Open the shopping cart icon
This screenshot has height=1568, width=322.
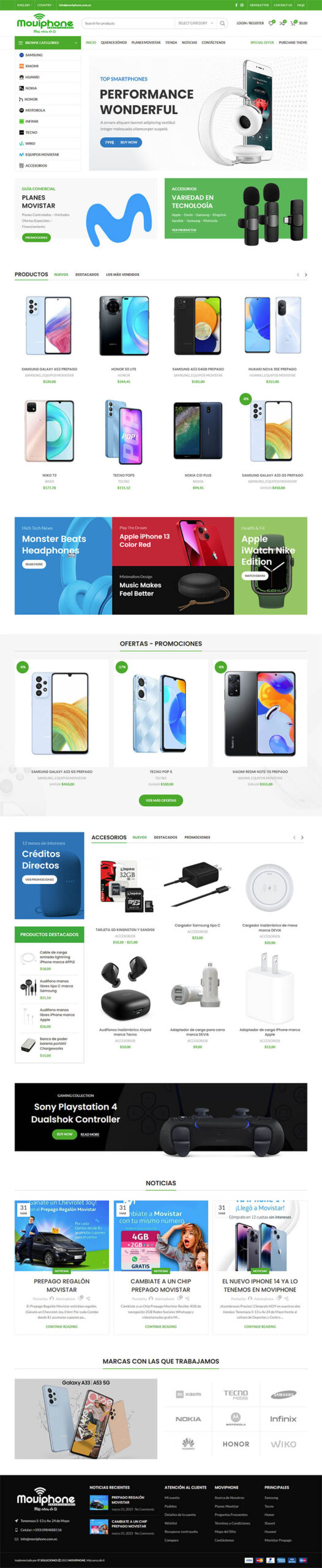coord(293,23)
